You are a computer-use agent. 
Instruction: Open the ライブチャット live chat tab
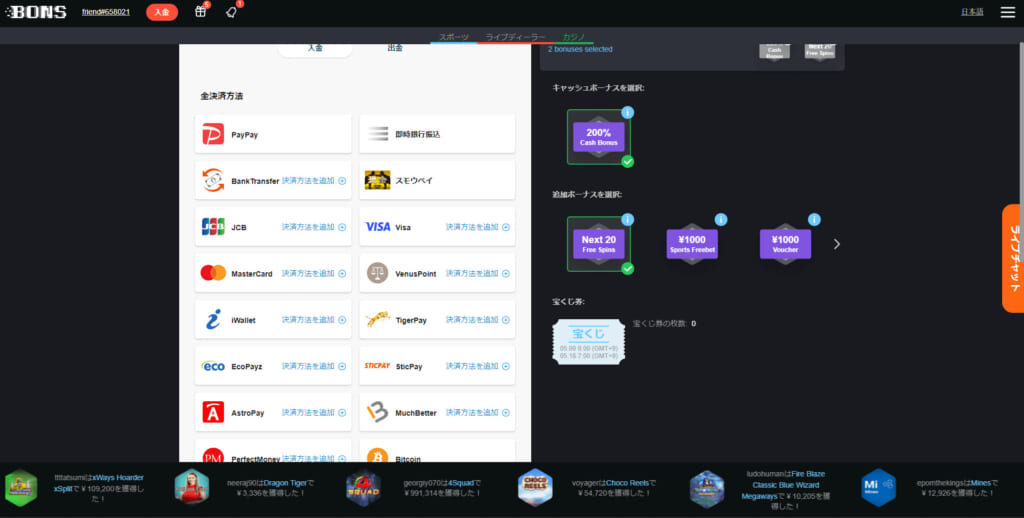click(x=1014, y=259)
